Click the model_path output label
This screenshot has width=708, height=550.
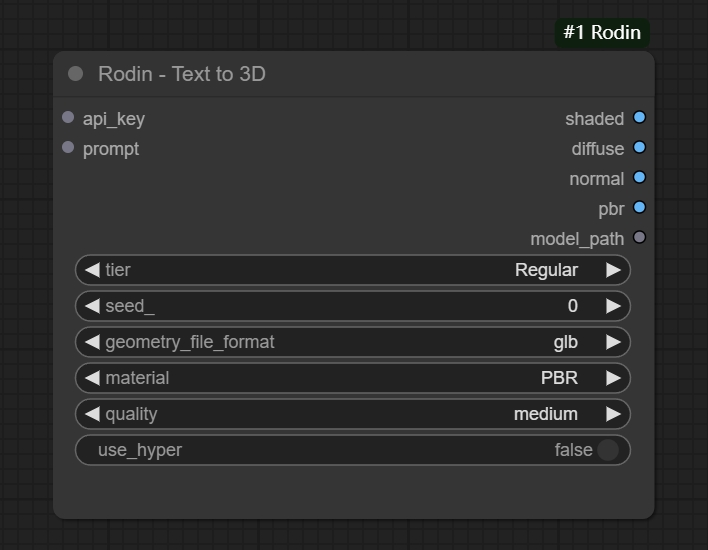click(x=577, y=239)
